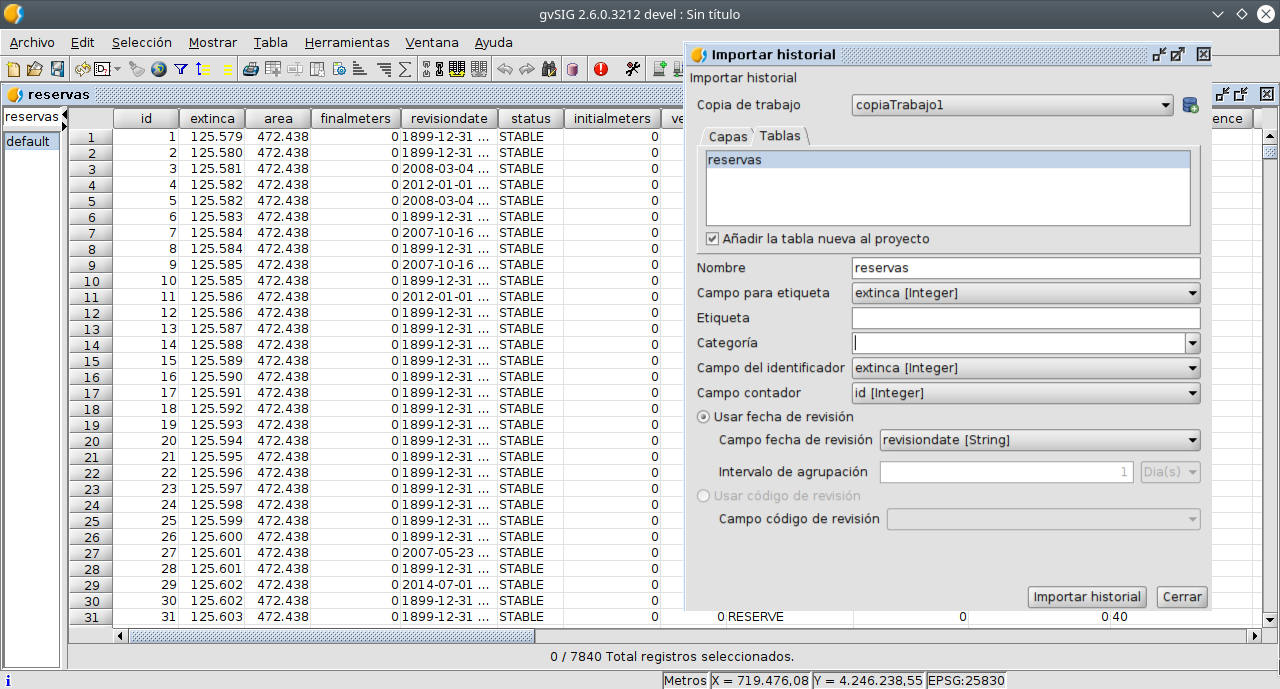The height and width of the screenshot is (689, 1280).
Task: Expand dropdown arrow beside D toolbar icon
Action: pyautogui.click(x=117, y=69)
